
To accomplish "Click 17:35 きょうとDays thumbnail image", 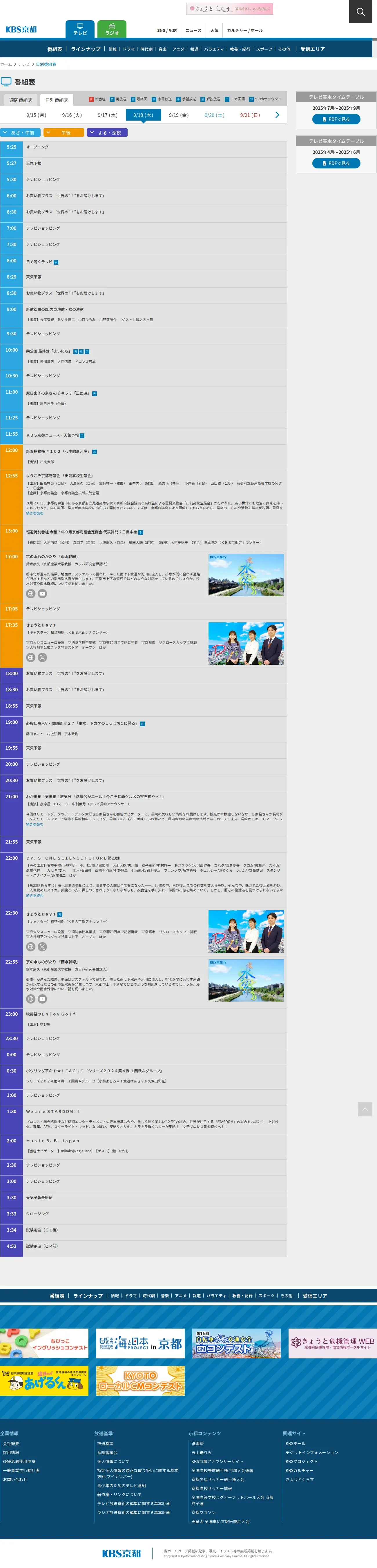I will [246, 643].
